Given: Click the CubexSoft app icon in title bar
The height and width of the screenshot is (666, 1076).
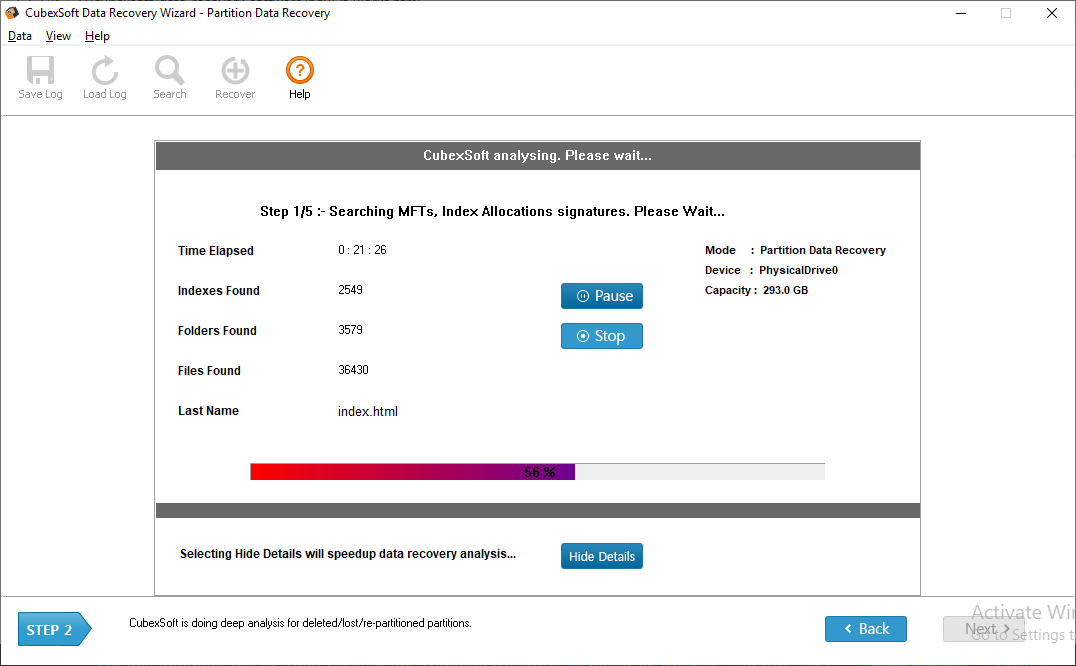Looking at the screenshot, I should coord(12,13).
